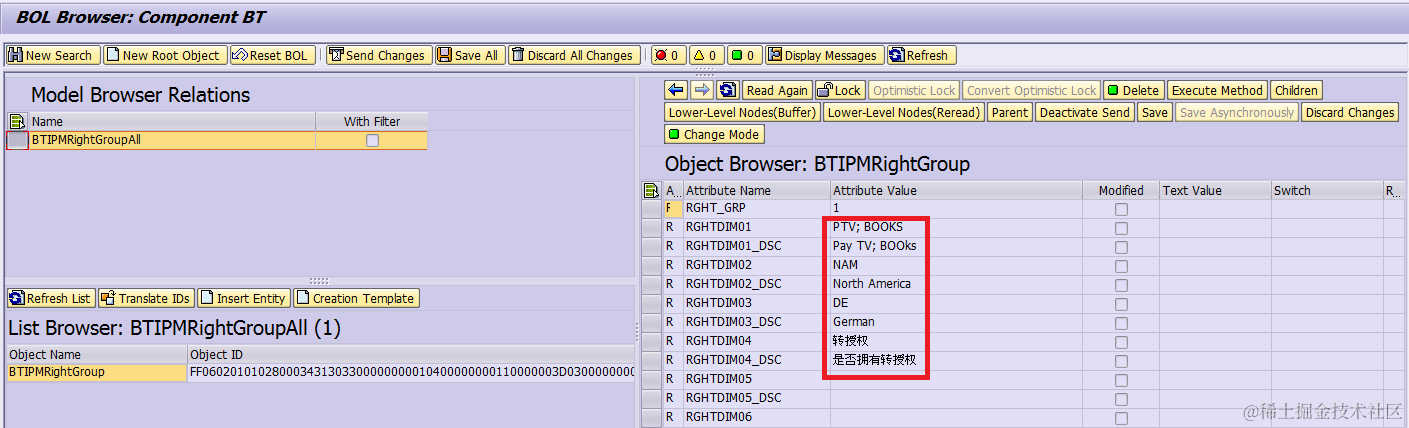Click the refresh icon beside Read Again
Viewport: 1409px width, 428px height.
[x=728, y=90]
